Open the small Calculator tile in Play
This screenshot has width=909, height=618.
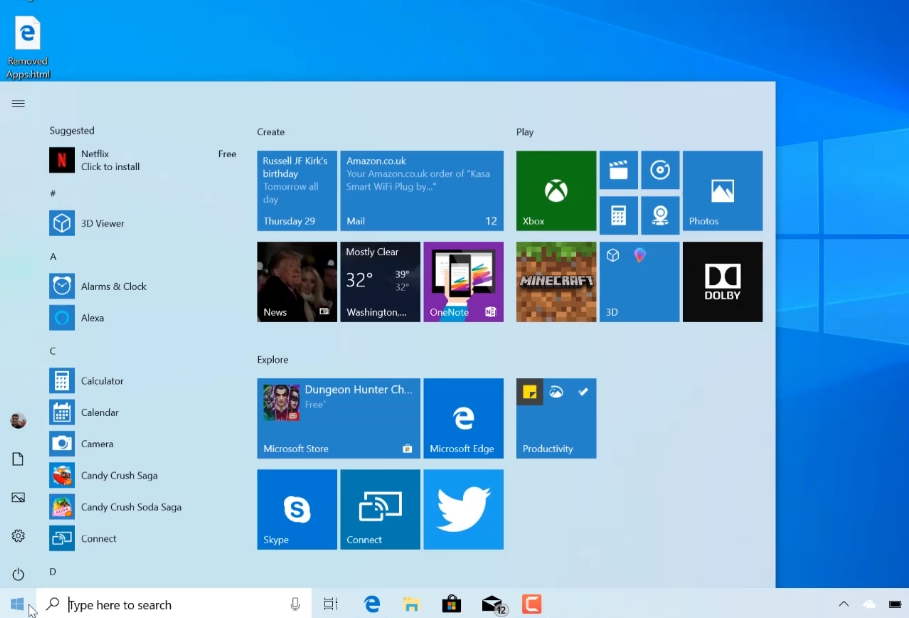pyautogui.click(x=619, y=215)
